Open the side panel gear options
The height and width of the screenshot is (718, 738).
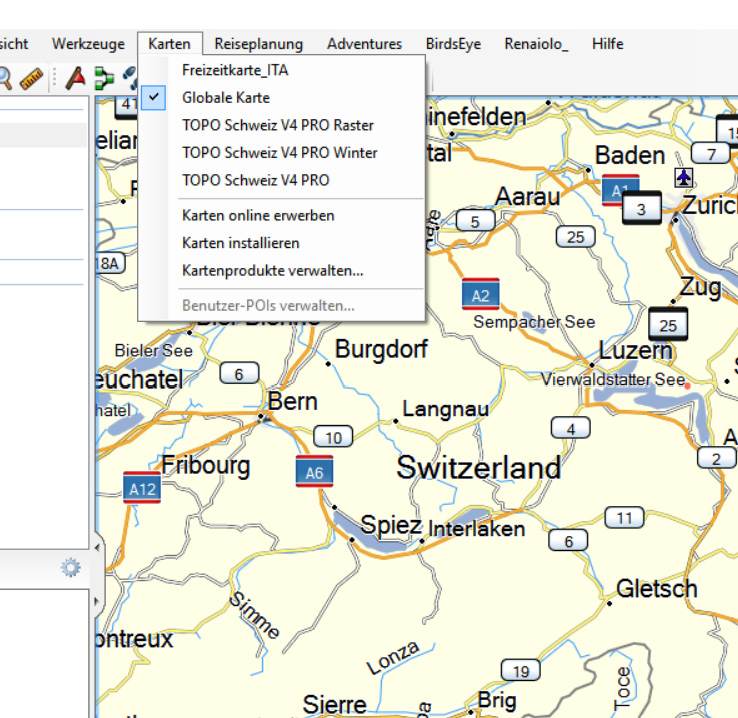tap(70, 568)
